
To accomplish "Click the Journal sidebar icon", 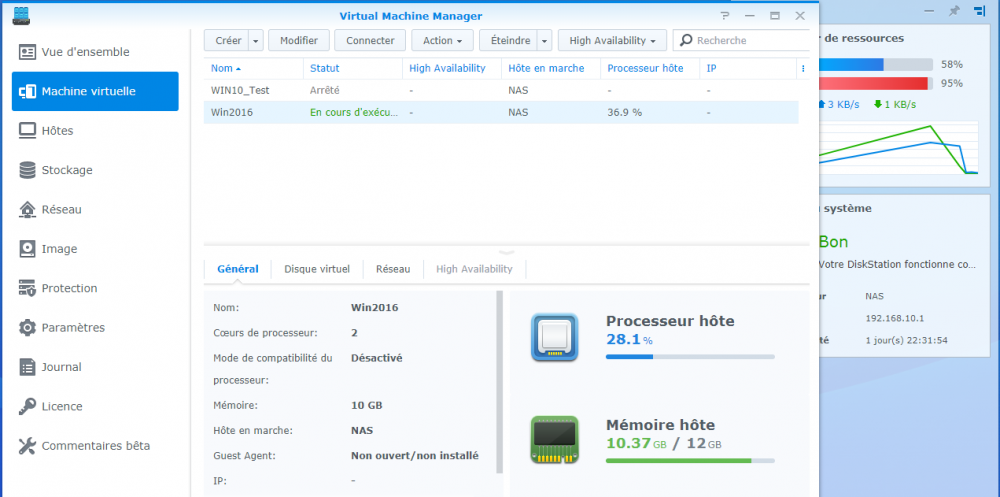I will coord(27,367).
